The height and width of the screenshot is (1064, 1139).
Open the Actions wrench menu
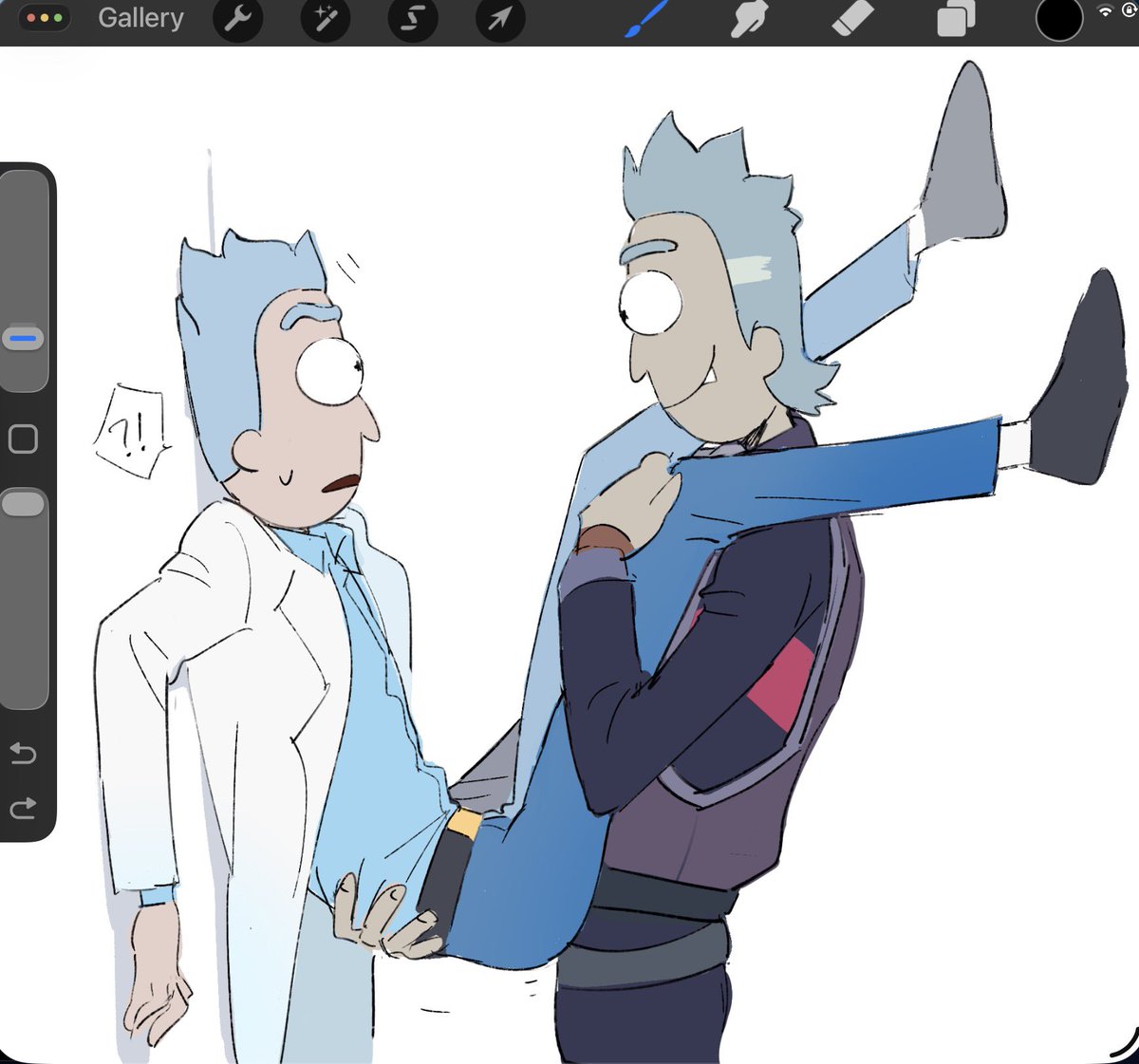click(237, 19)
